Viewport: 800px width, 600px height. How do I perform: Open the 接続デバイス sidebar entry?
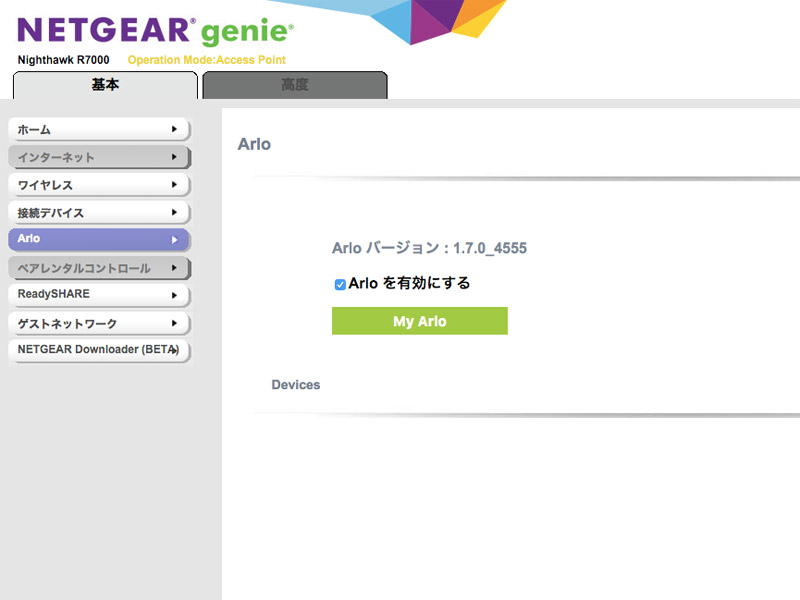98,213
